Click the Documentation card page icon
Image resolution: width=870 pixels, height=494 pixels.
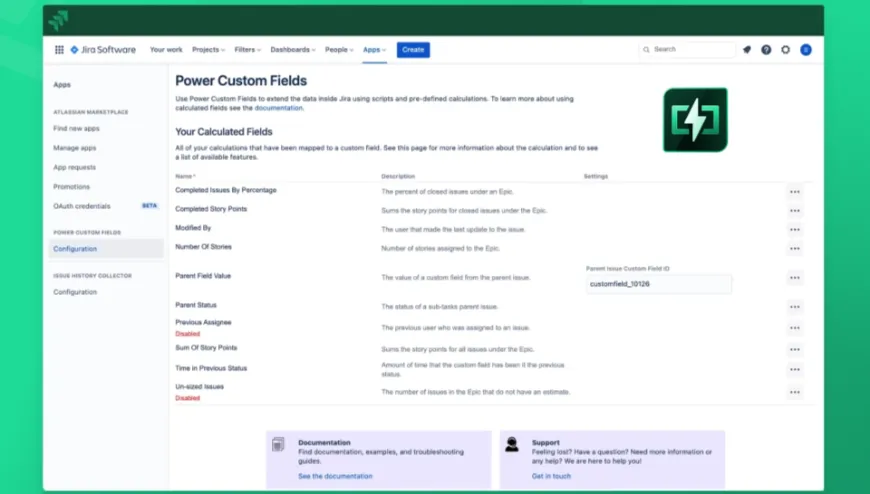pyautogui.click(x=279, y=444)
